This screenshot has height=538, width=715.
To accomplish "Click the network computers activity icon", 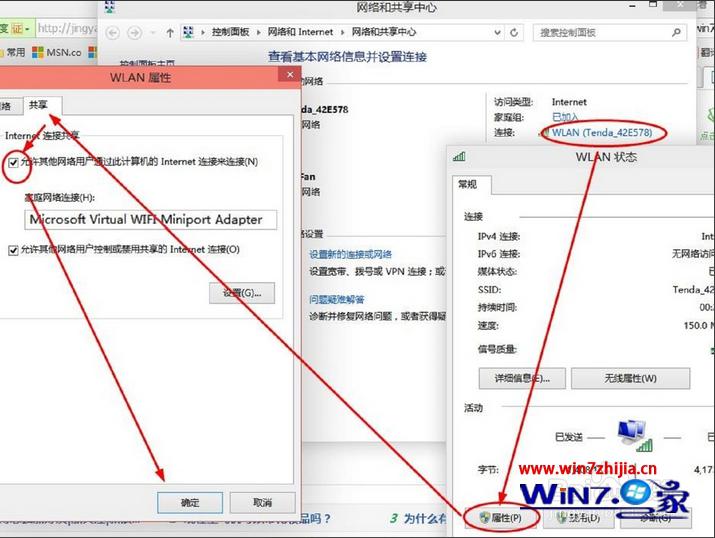I will click(634, 435).
